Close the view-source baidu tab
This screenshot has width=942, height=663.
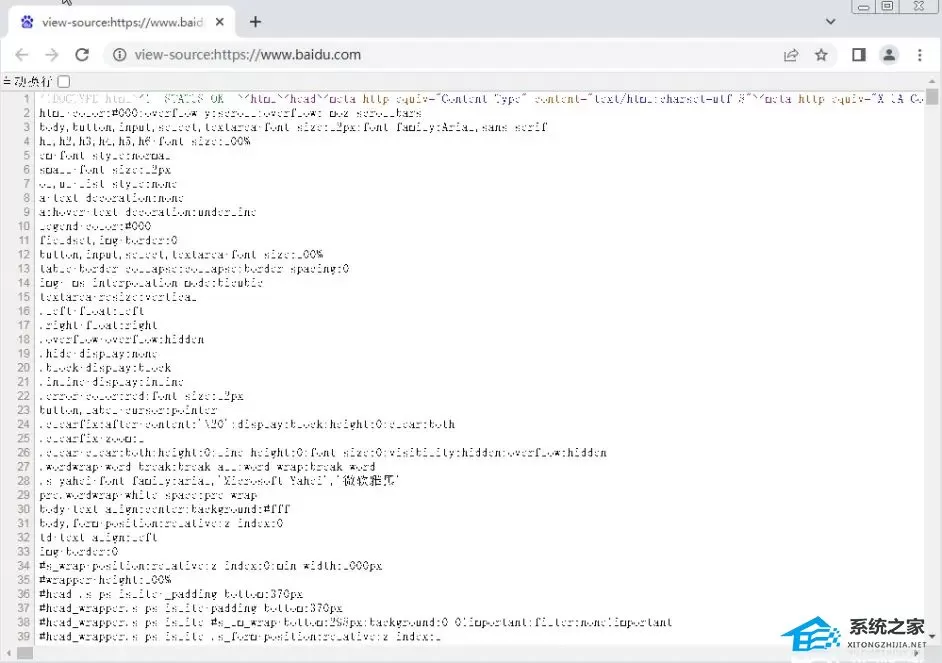click(220, 22)
